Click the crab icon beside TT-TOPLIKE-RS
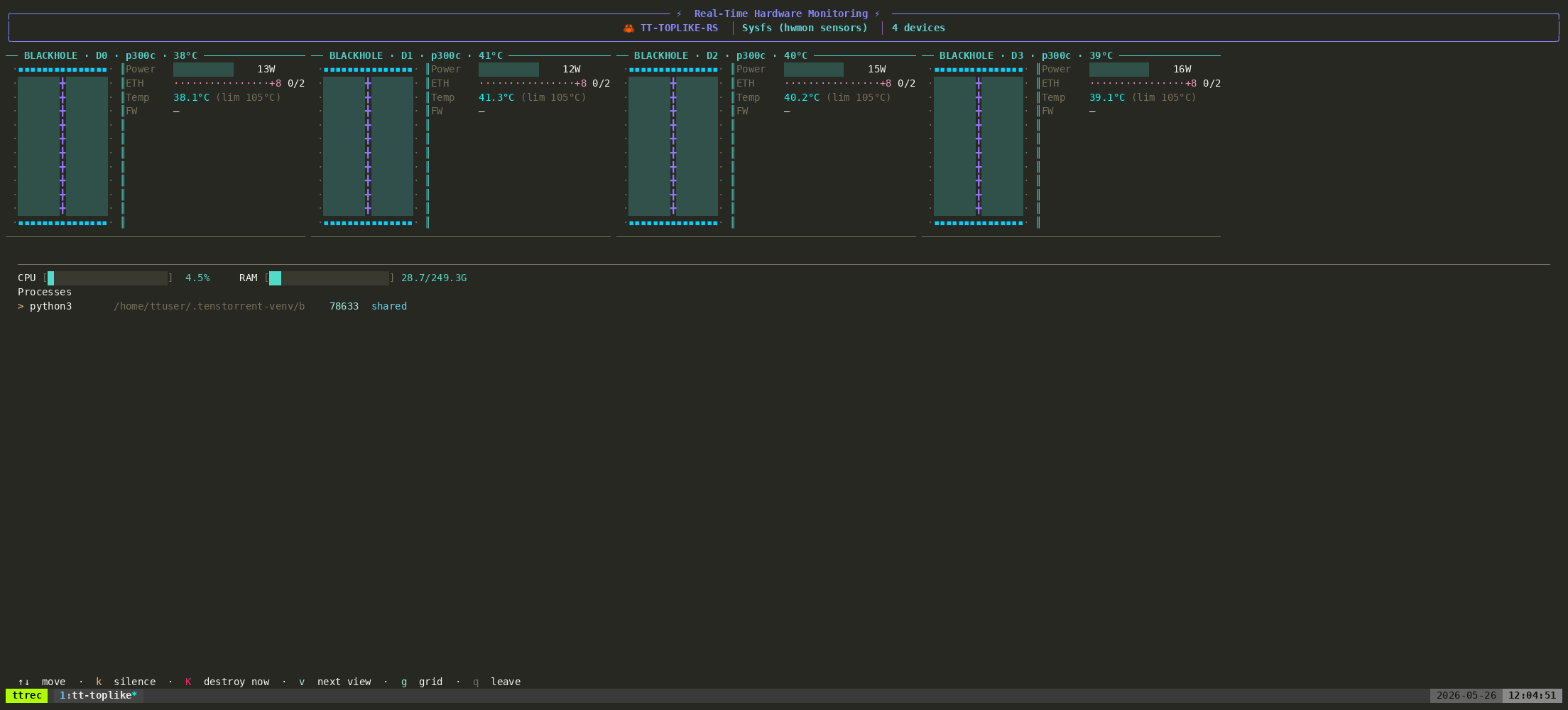Screen dimensions: 1568x710 [628, 28]
